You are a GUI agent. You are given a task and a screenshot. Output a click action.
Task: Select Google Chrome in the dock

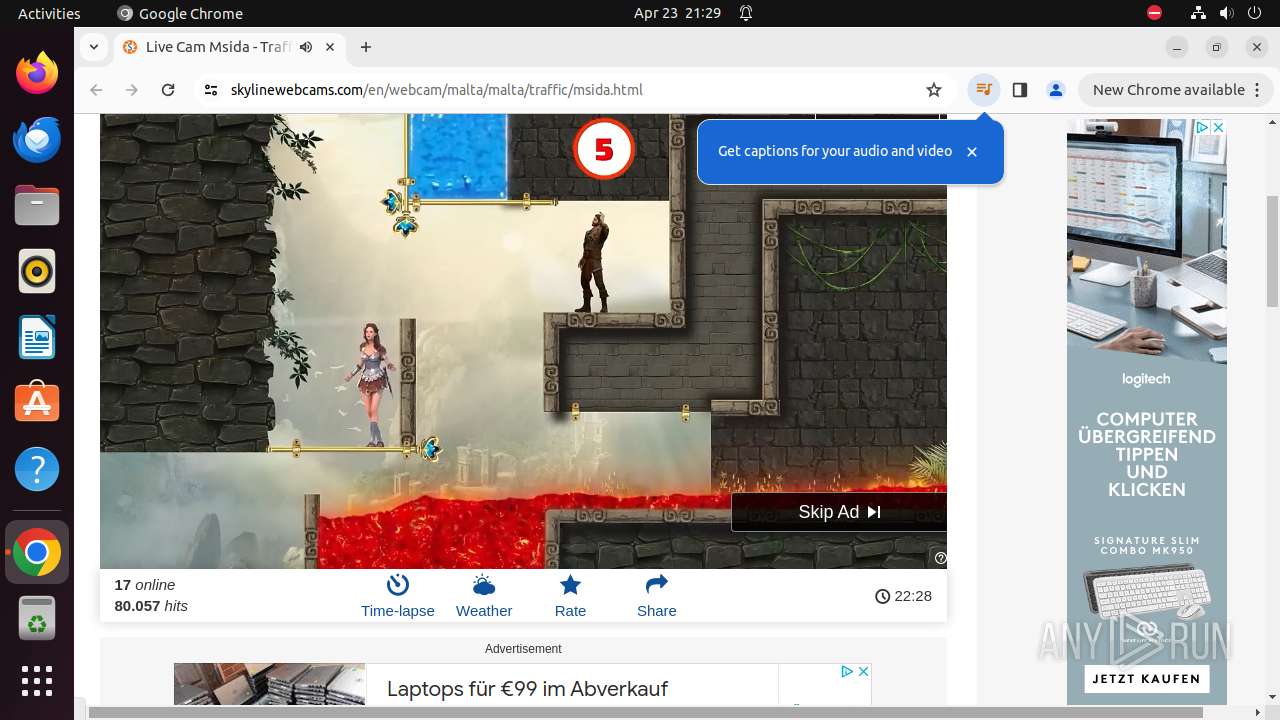[37, 552]
